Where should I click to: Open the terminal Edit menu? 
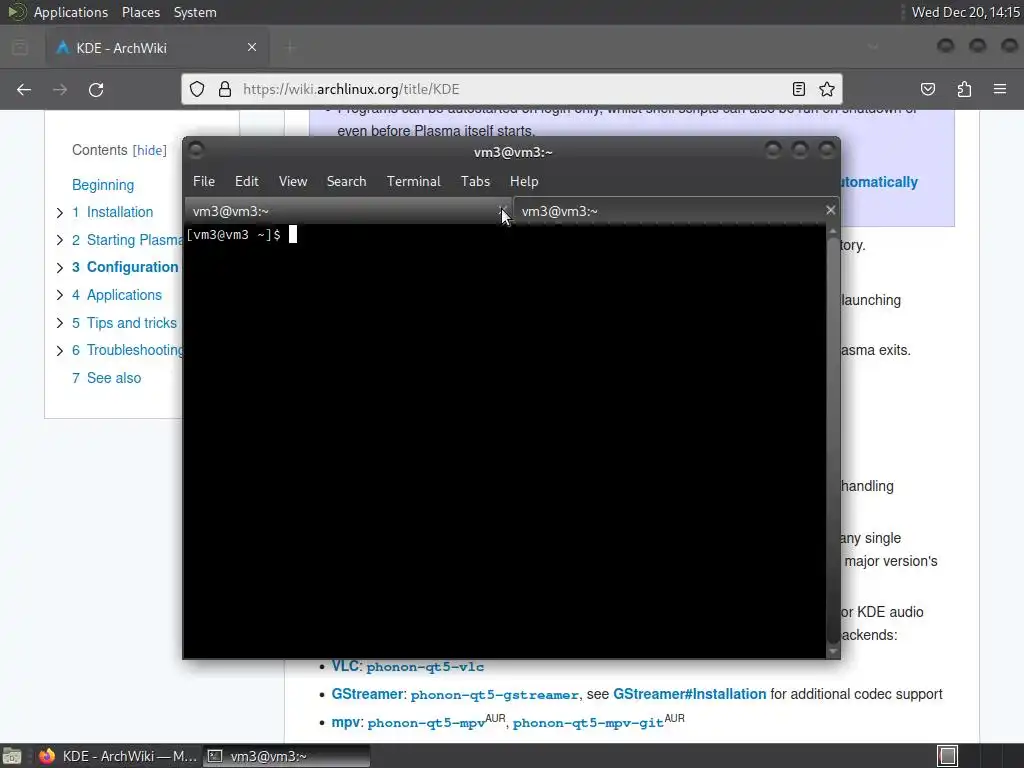click(246, 182)
